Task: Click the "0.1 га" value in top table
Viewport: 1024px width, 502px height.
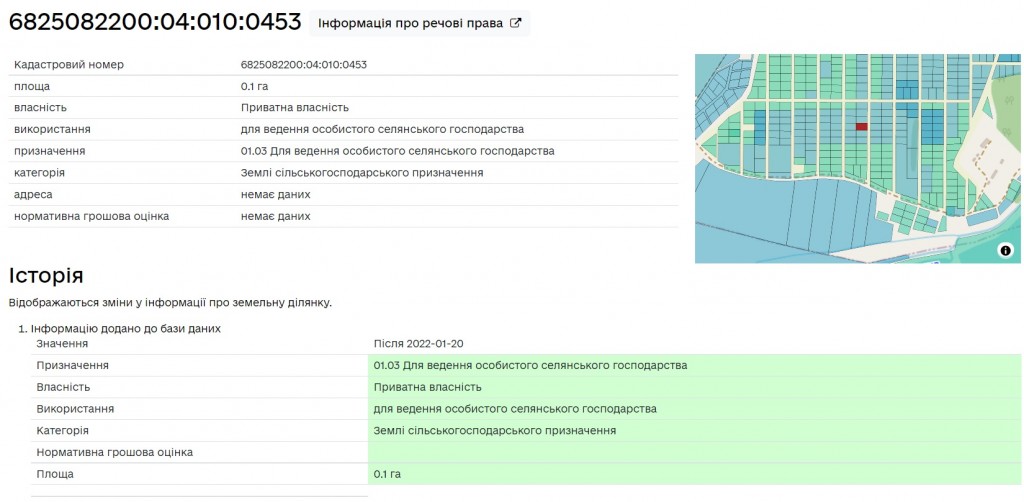Action: point(255,86)
